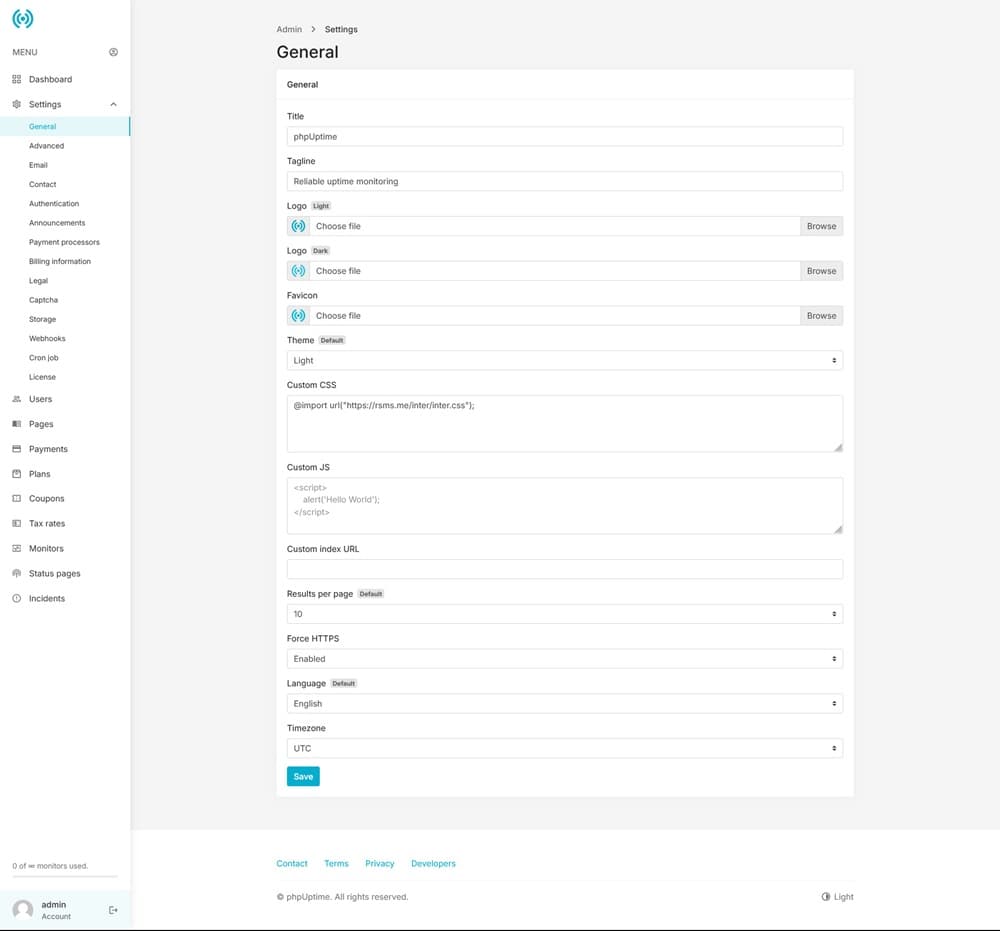Browse for a Favicon file
This screenshot has height=931, width=1000.
[821, 316]
